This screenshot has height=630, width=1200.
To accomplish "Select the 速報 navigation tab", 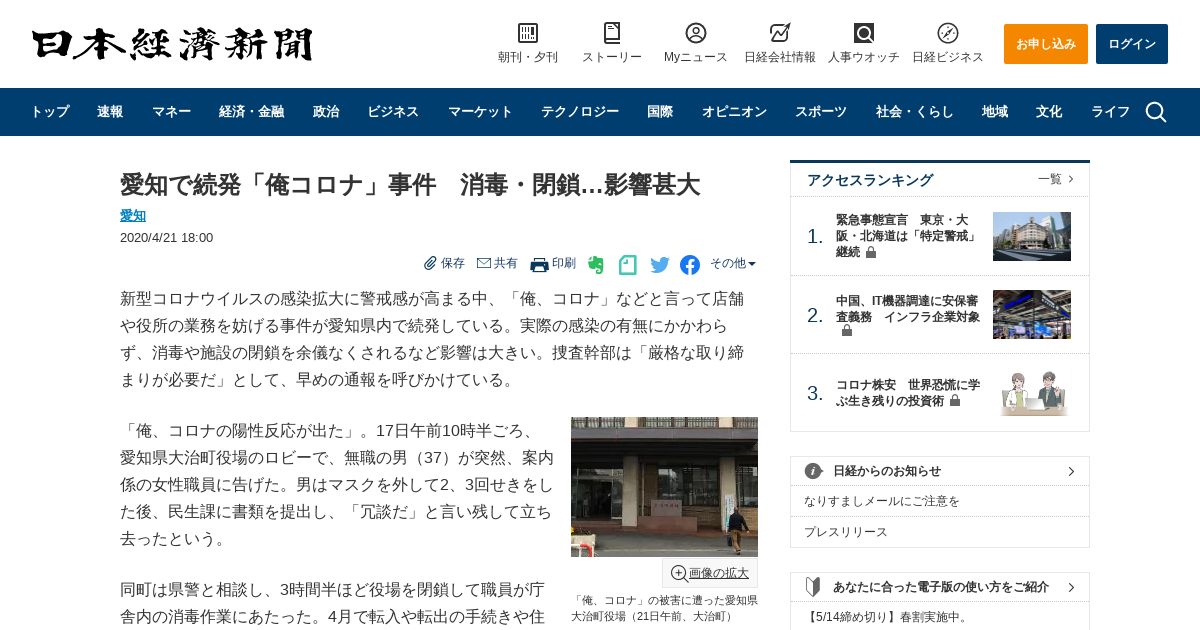I will (x=110, y=112).
